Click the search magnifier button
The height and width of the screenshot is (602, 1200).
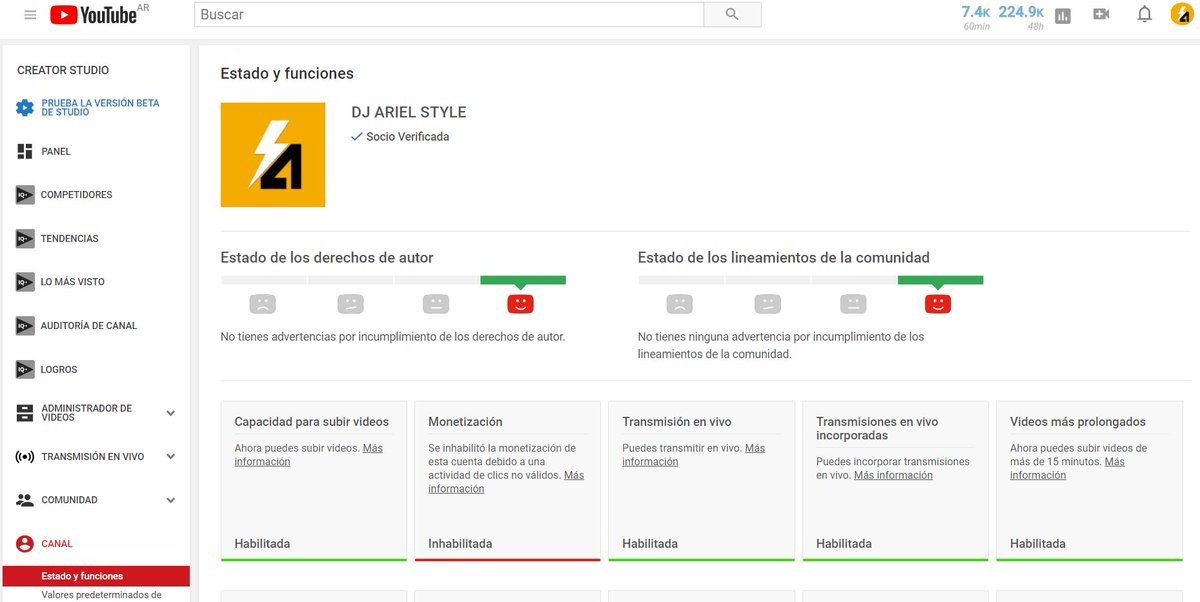pyautogui.click(x=732, y=14)
